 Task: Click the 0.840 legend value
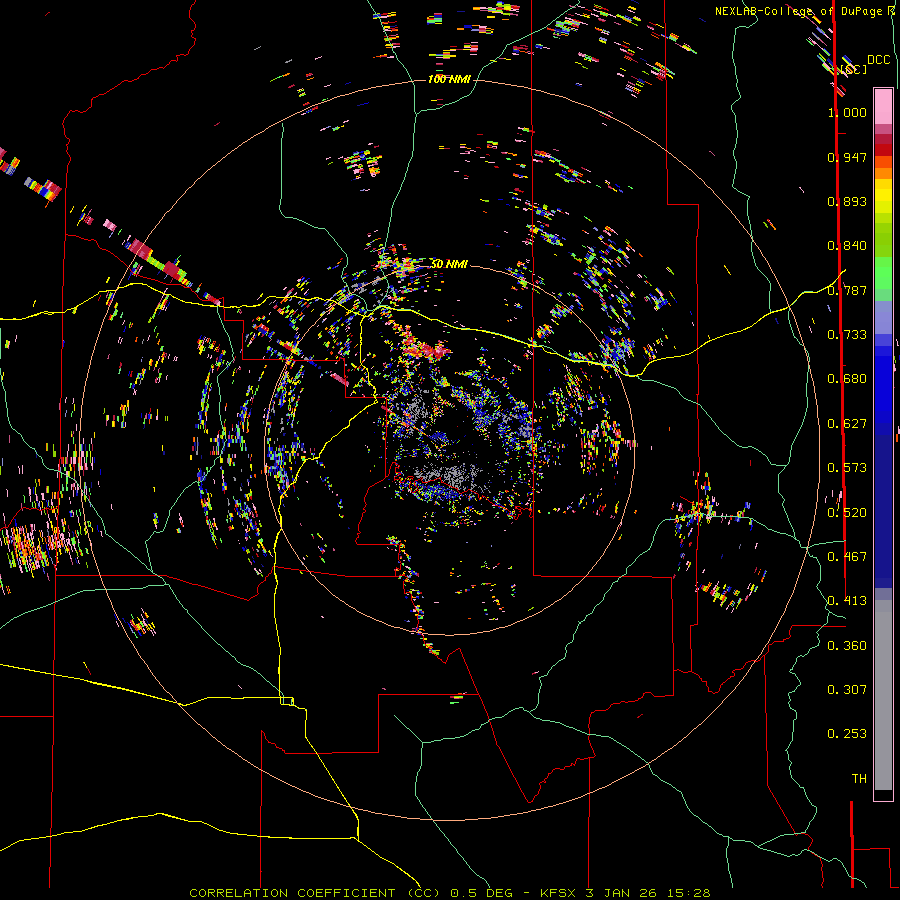847,246
